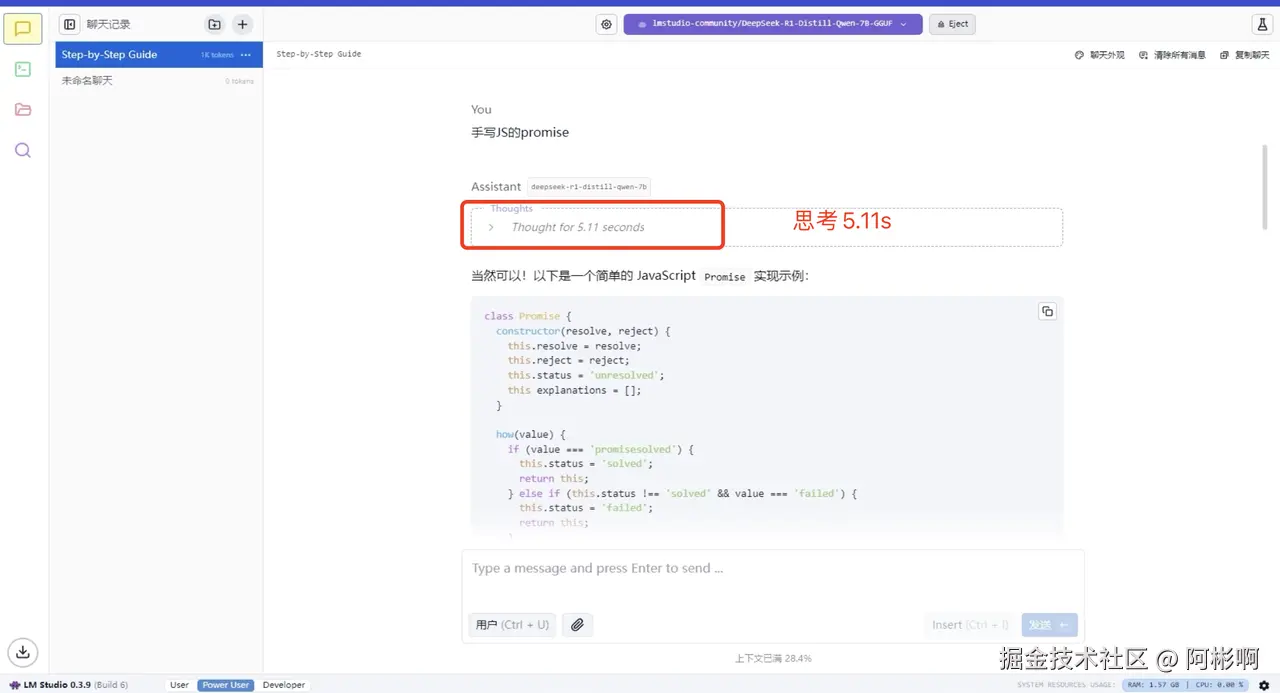Start a new chat with plus icon
This screenshot has width=1280, height=693.
coord(242,24)
